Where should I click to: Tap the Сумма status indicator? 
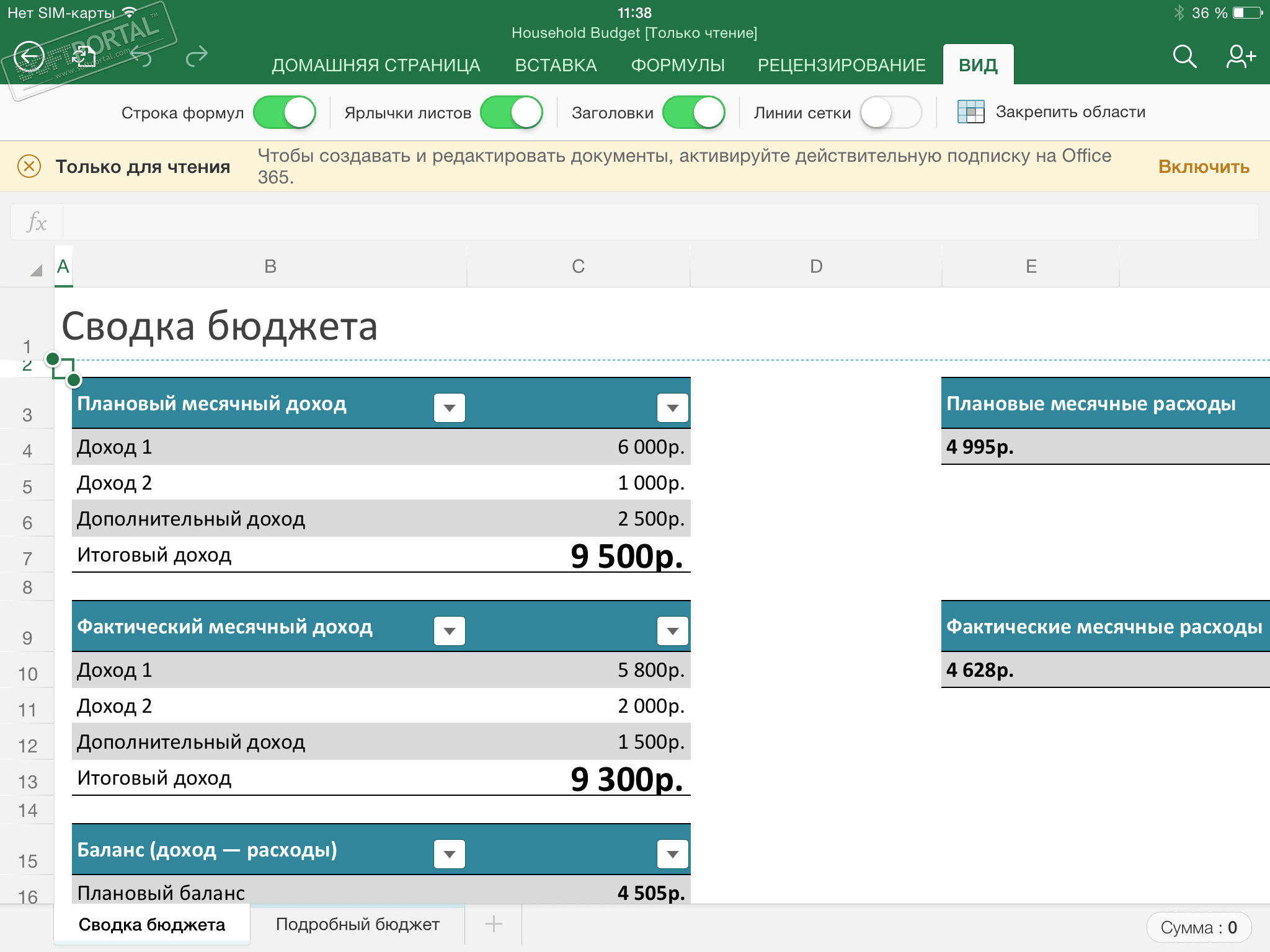pos(1198,927)
